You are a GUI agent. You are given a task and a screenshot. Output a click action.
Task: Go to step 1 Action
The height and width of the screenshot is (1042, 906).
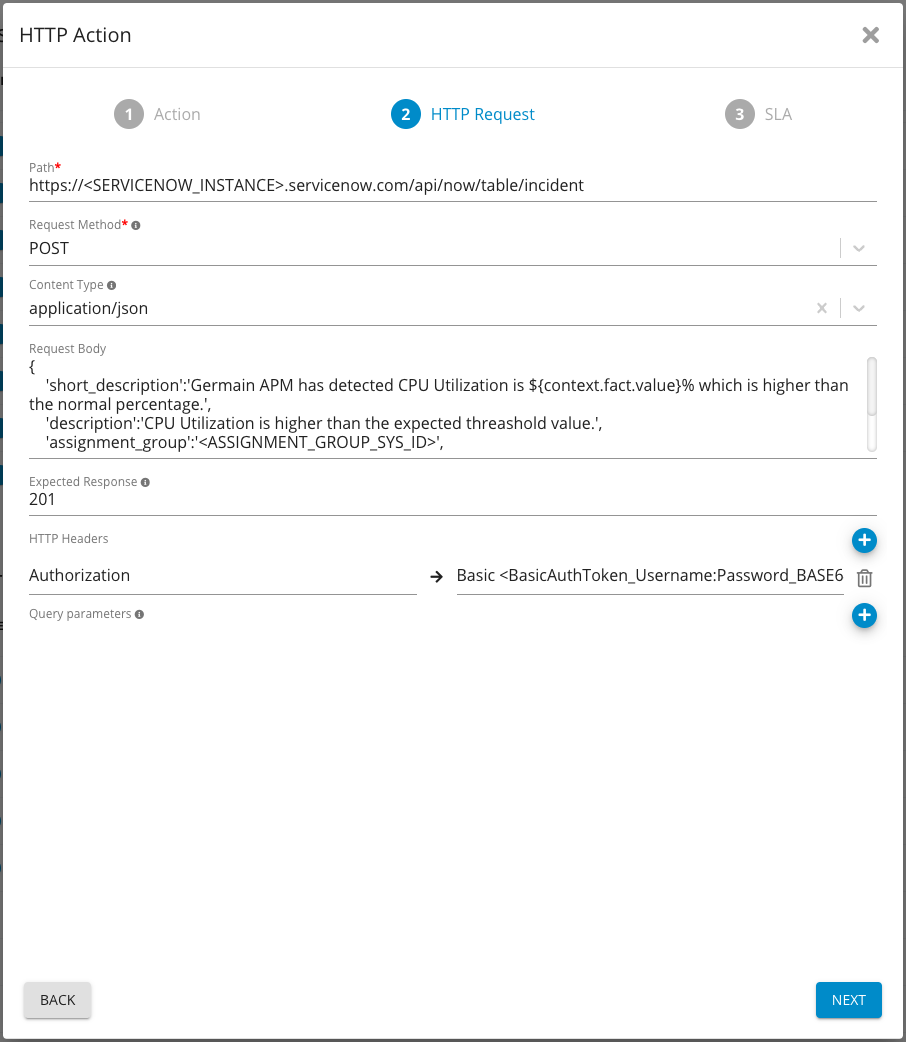coord(158,114)
